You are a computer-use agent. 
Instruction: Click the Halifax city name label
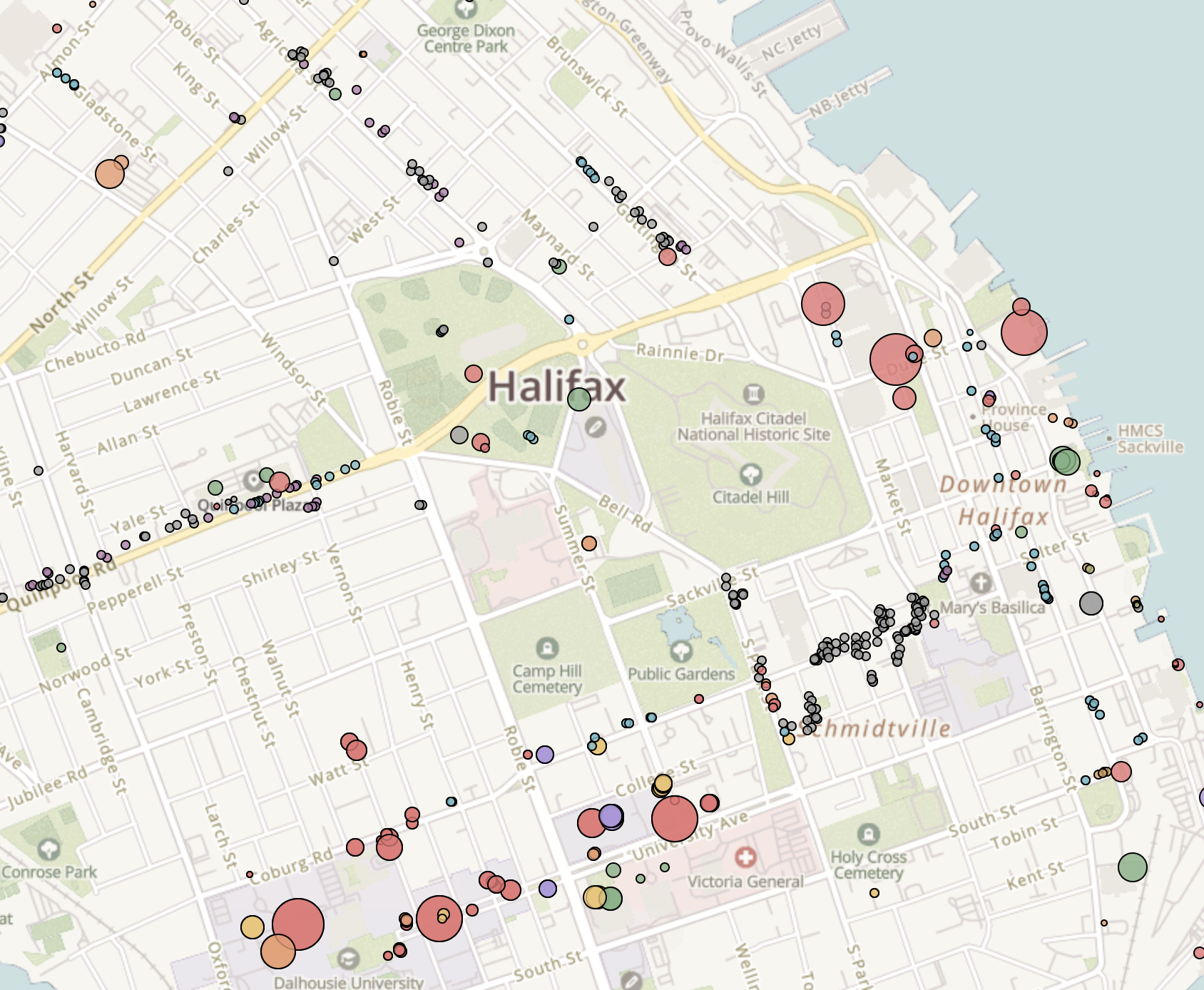click(556, 387)
